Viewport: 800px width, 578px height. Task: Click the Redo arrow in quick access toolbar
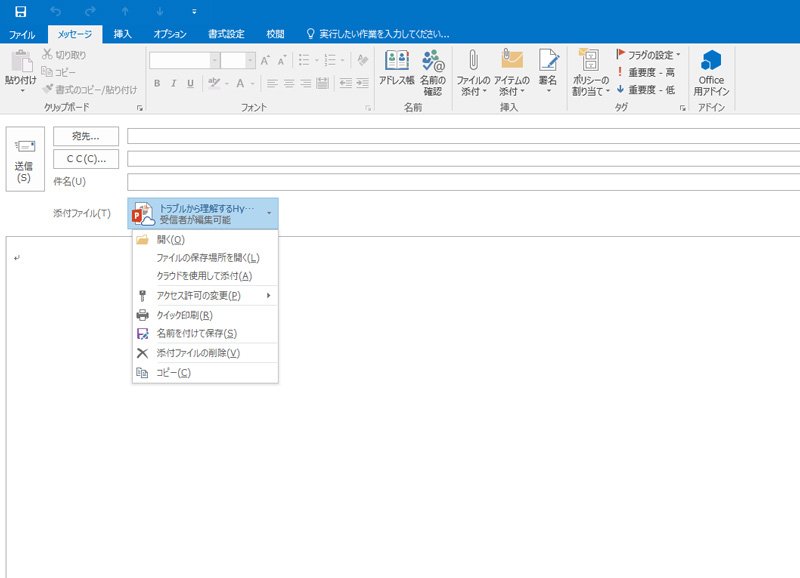[x=90, y=11]
